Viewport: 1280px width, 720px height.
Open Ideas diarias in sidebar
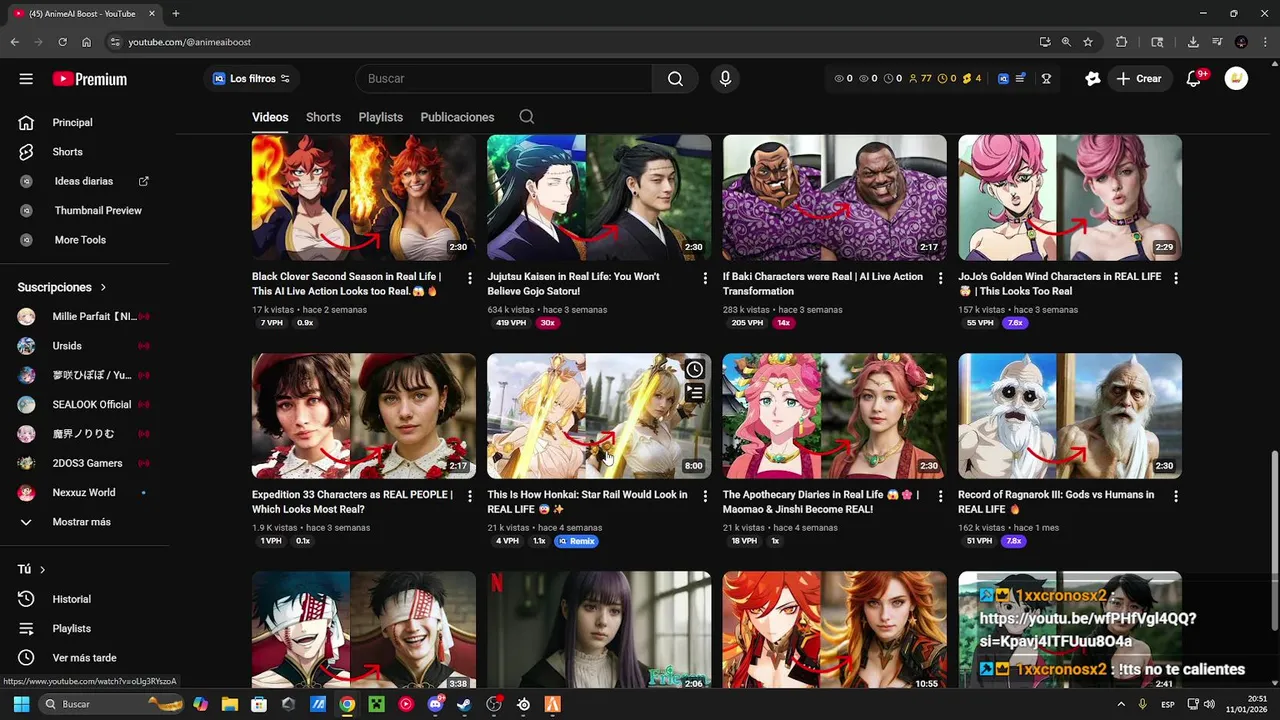[84, 181]
